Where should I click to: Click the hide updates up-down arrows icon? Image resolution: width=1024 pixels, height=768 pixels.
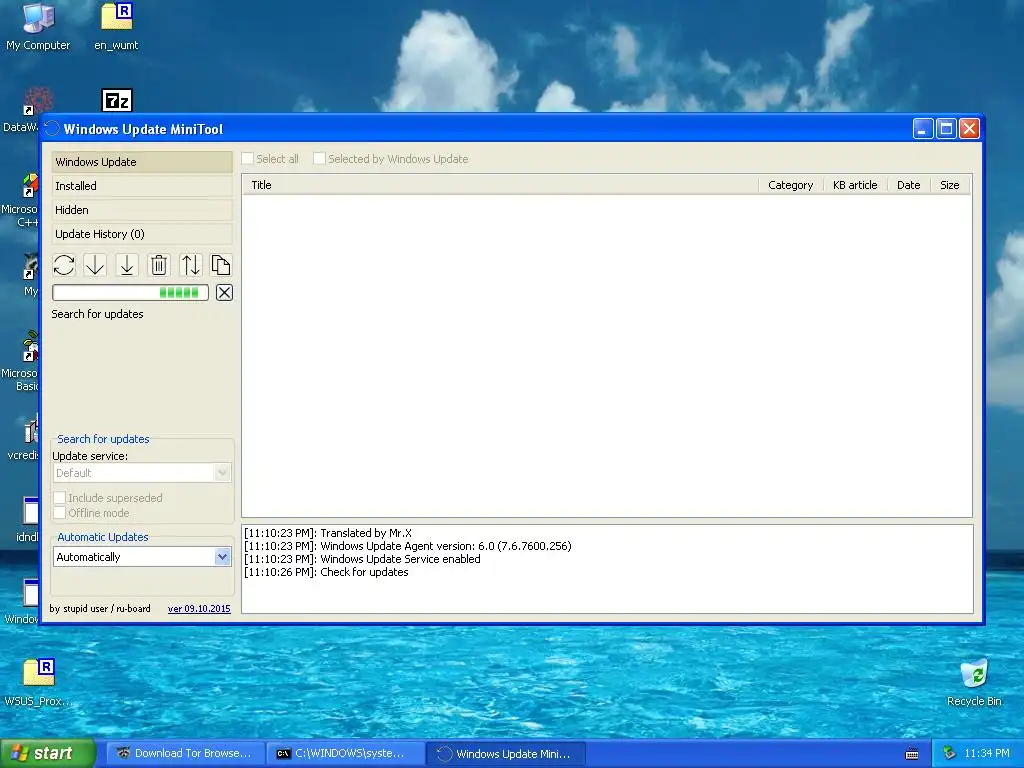tap(190, 265)
